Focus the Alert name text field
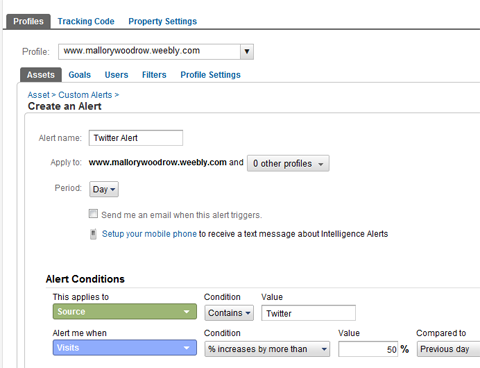This screenshot has height=368, width=480. click(x=136, y=138)
